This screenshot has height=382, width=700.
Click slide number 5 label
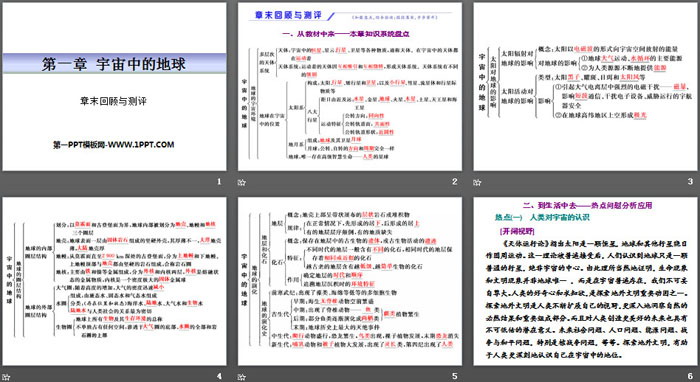tap(454, 376)
